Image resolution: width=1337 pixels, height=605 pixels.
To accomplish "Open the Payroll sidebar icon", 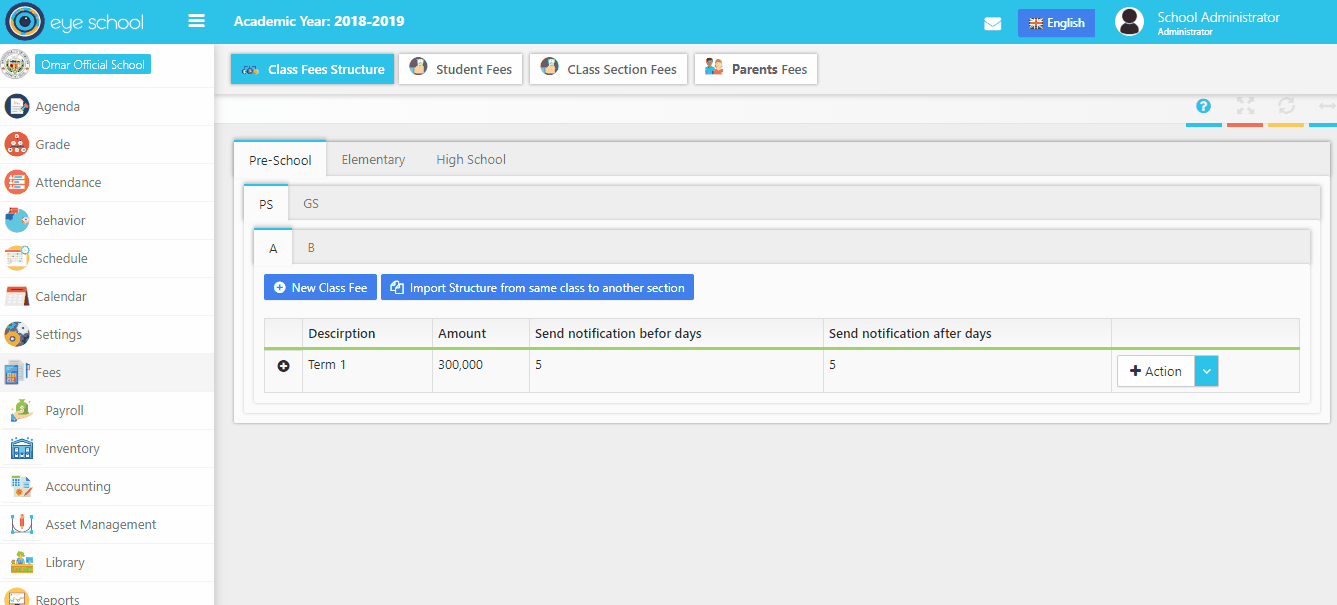I will click(x=22, y=410).
